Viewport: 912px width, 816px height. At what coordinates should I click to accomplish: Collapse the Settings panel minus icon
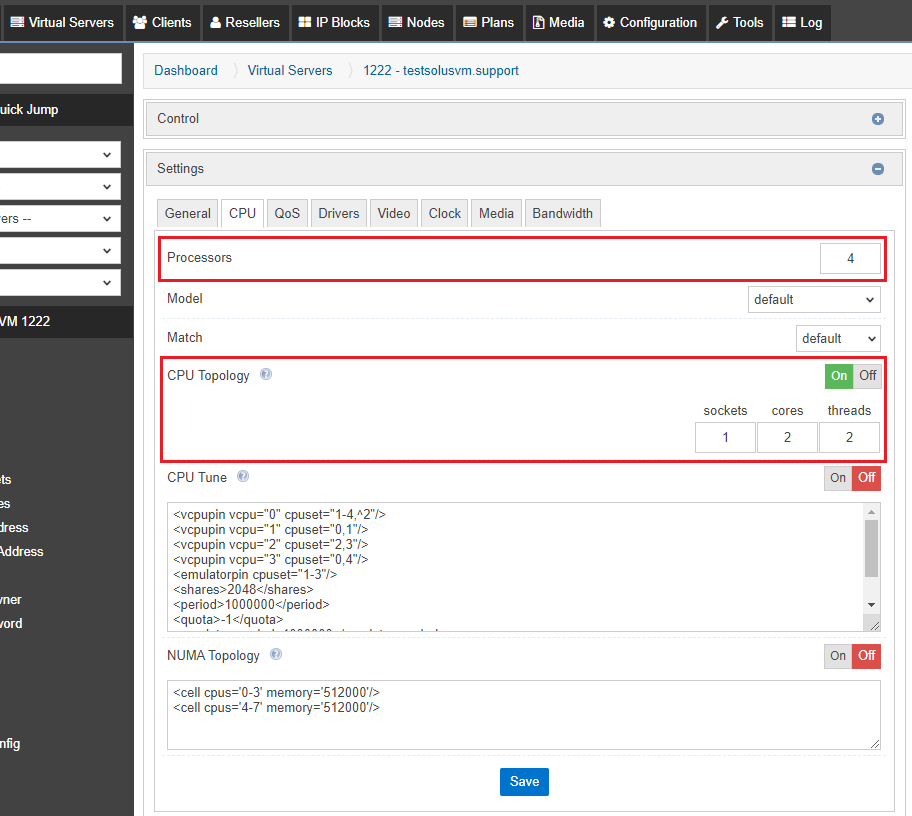coord(878,169)
